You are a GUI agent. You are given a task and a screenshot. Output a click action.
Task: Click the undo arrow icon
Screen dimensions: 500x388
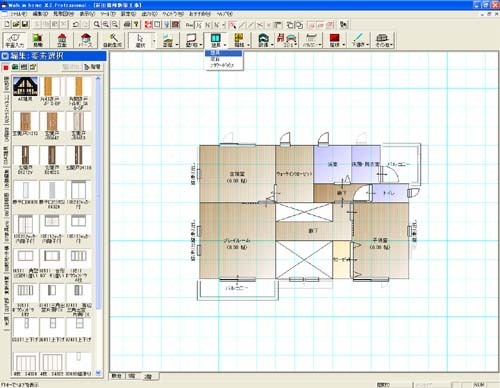(76, 24)
